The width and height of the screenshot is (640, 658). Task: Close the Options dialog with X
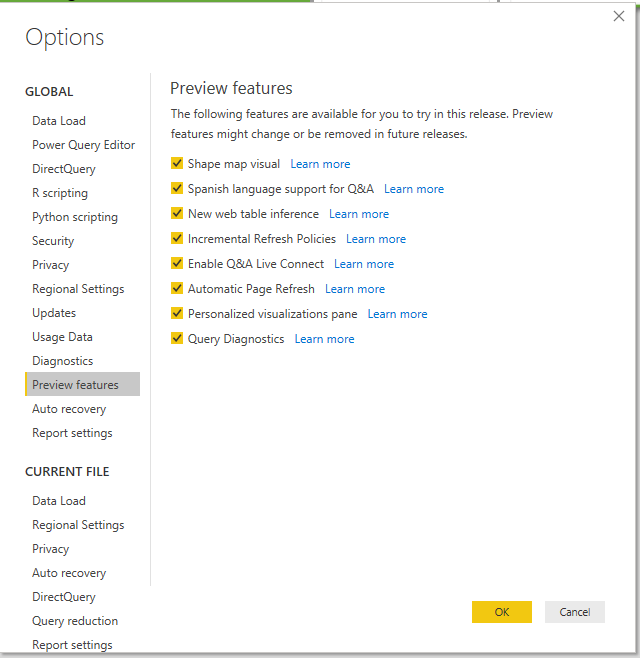click(x=619, y=16)
